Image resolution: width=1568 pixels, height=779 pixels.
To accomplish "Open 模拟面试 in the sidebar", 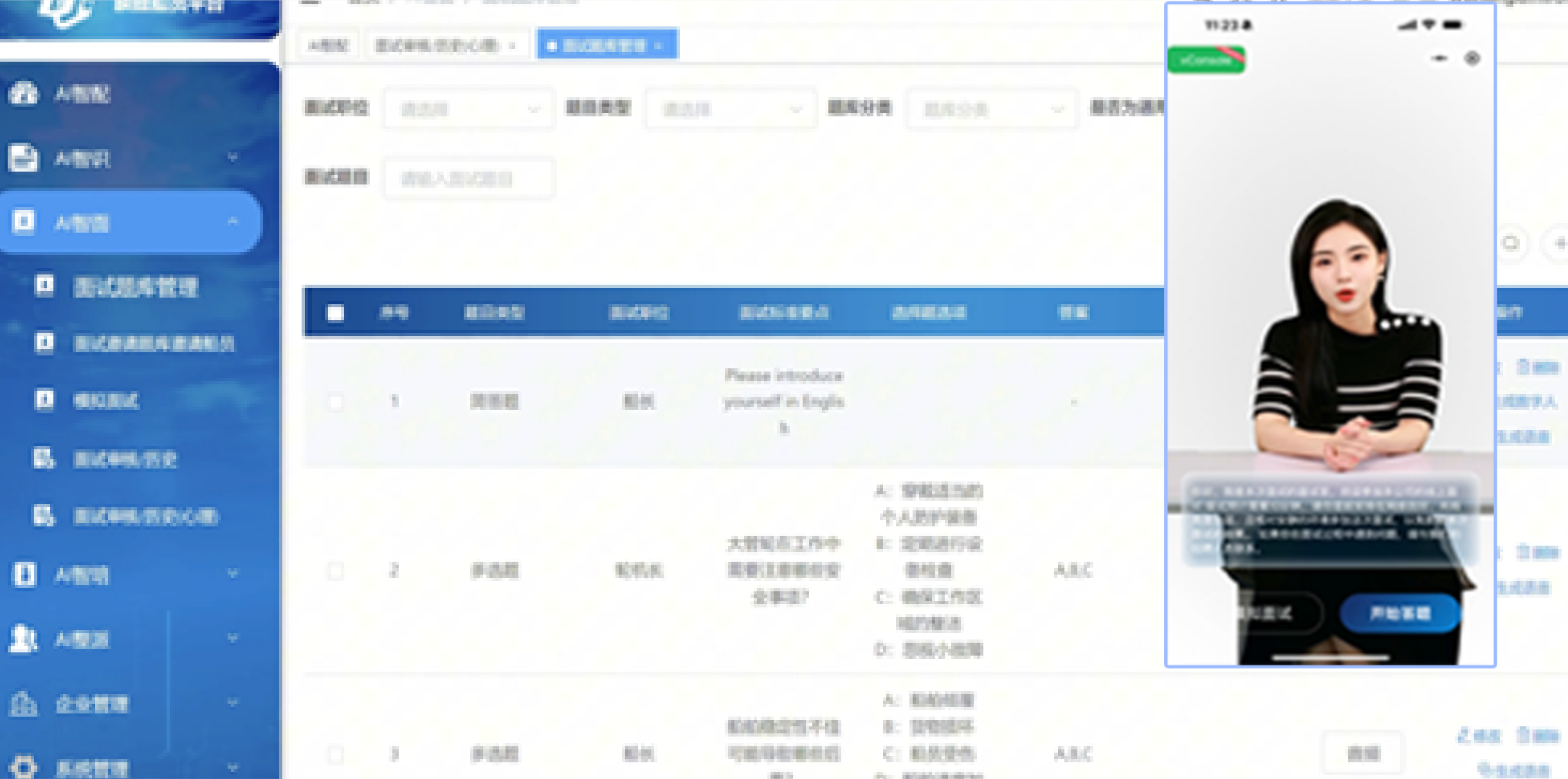I will (x=106, y=400).
